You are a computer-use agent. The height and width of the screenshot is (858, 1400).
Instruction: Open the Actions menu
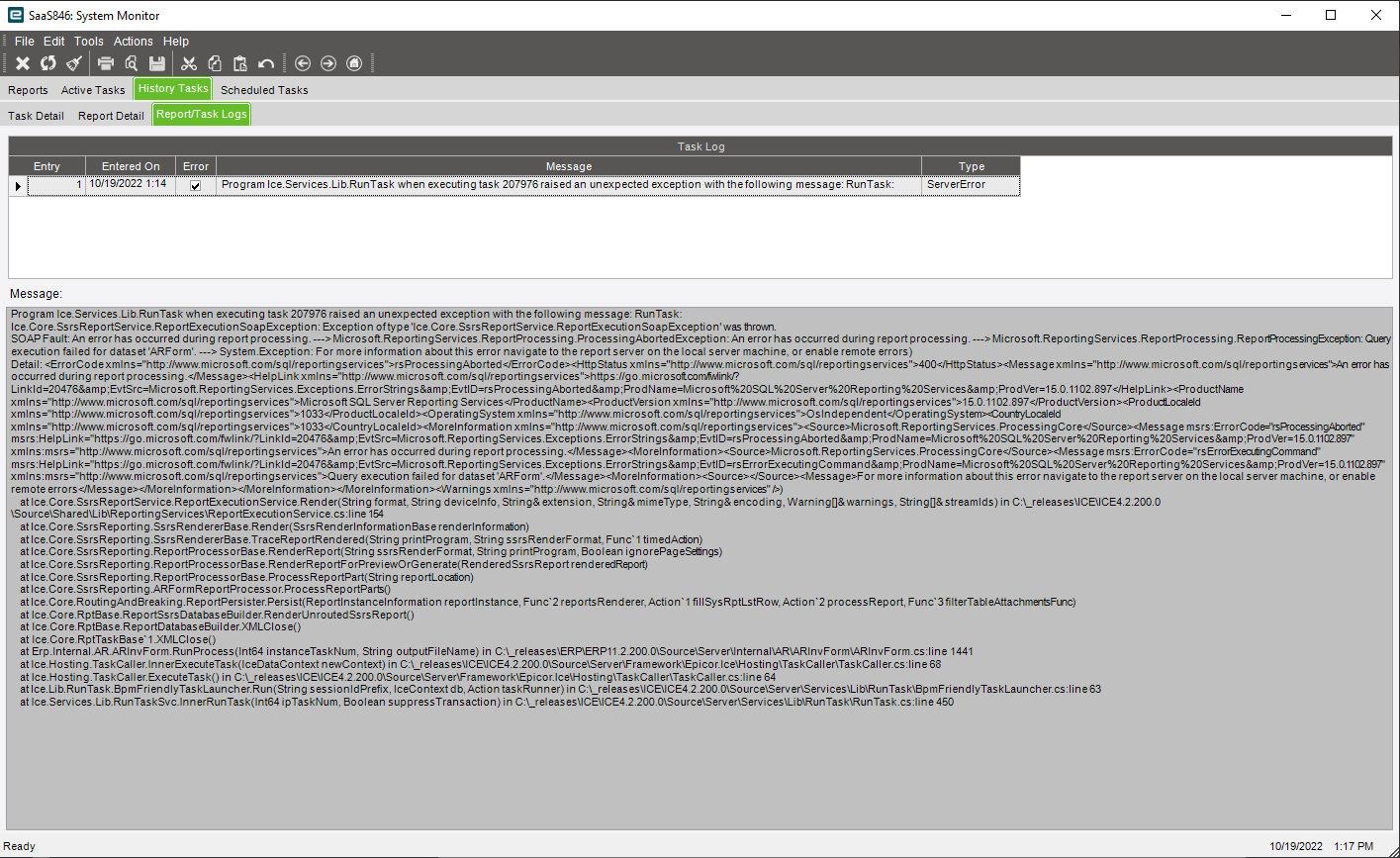[x=134, y=42]
